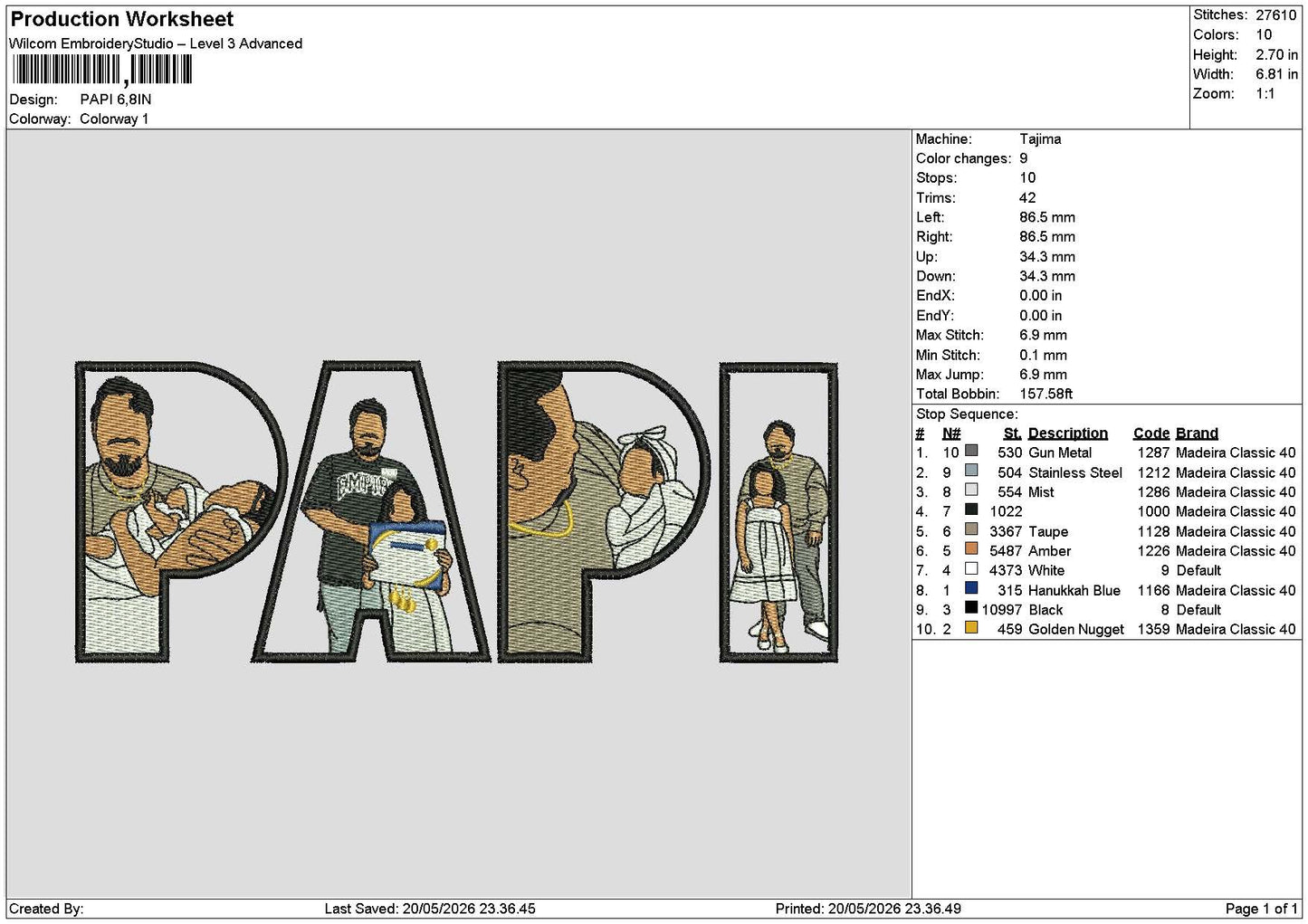Click the 'Printed: 20/05/2026 23.36.49' footer text
1308x924 pixels.
tap(868, 909)
